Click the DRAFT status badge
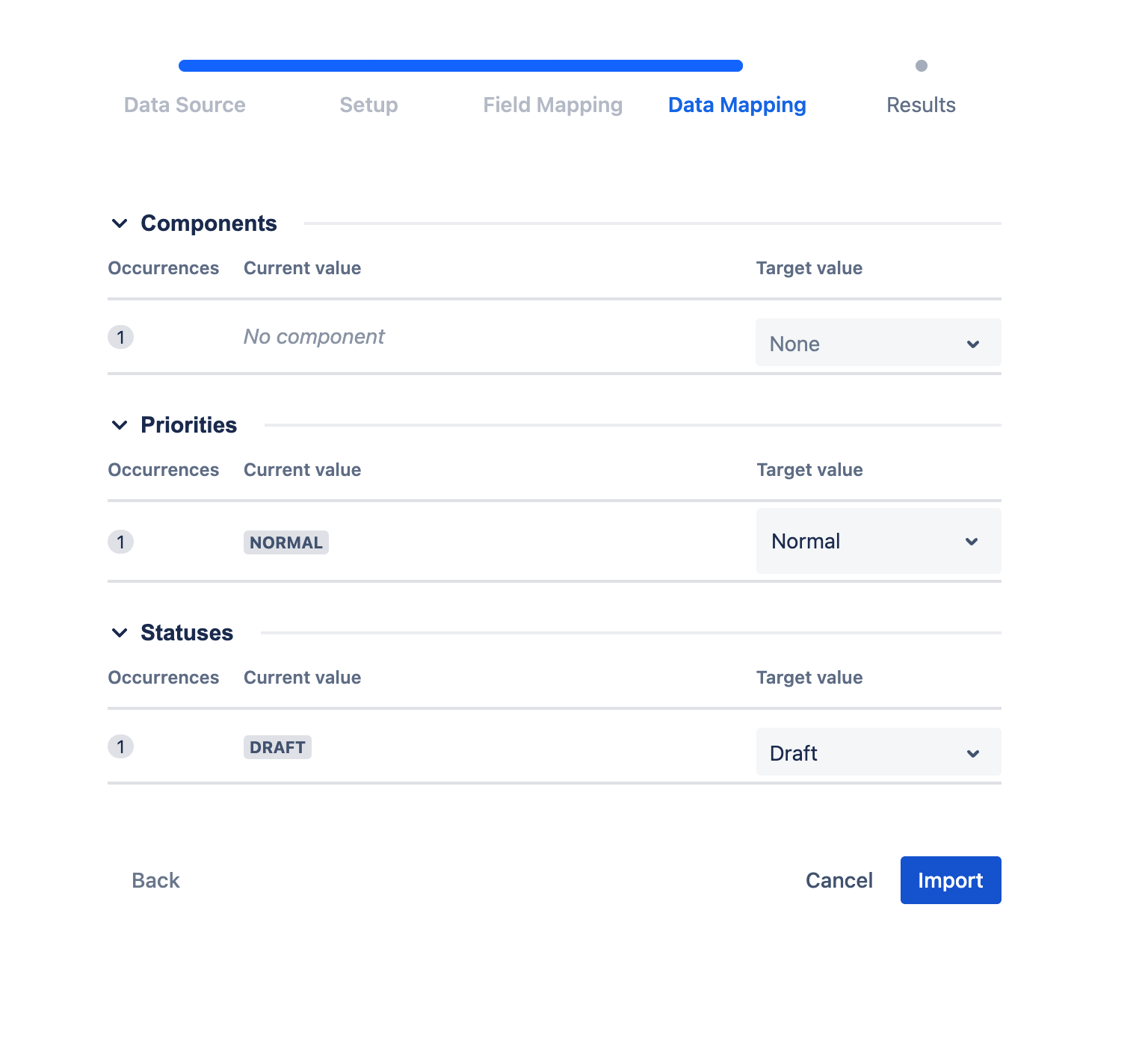 pyautogui.click(x=277, y=747)
